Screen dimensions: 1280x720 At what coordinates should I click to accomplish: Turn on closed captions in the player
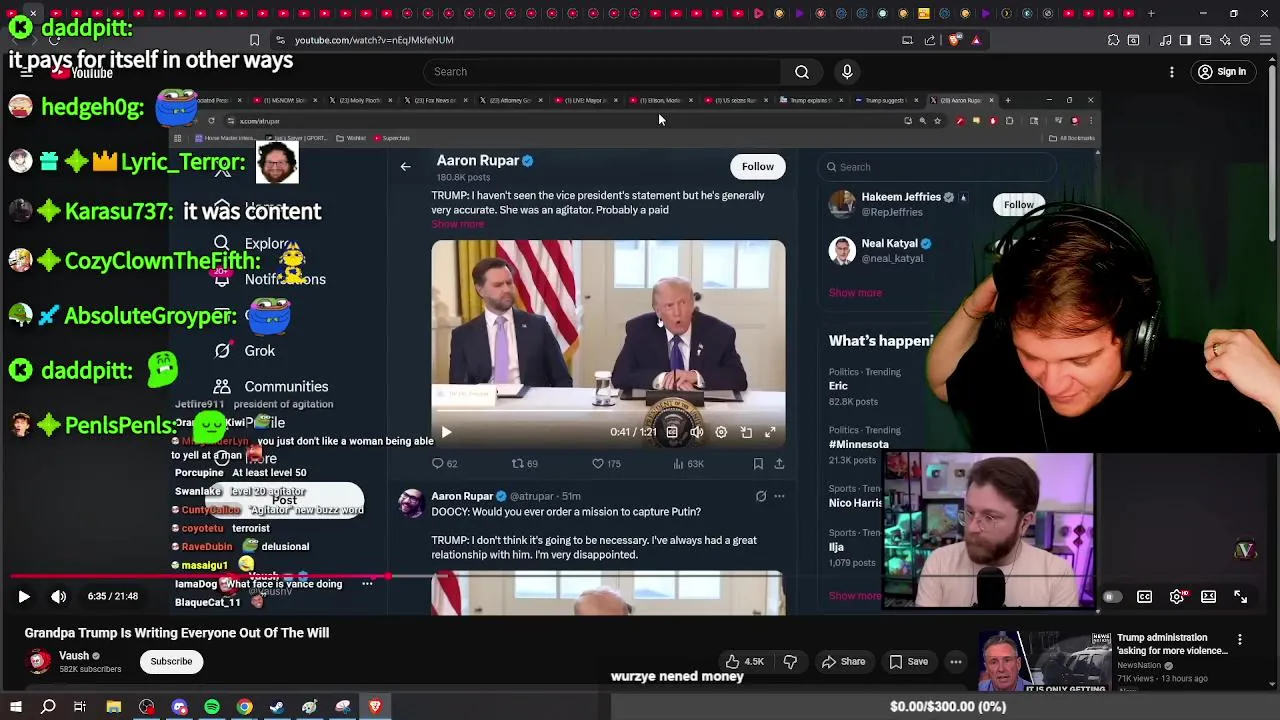click(x=1144, y=597)
